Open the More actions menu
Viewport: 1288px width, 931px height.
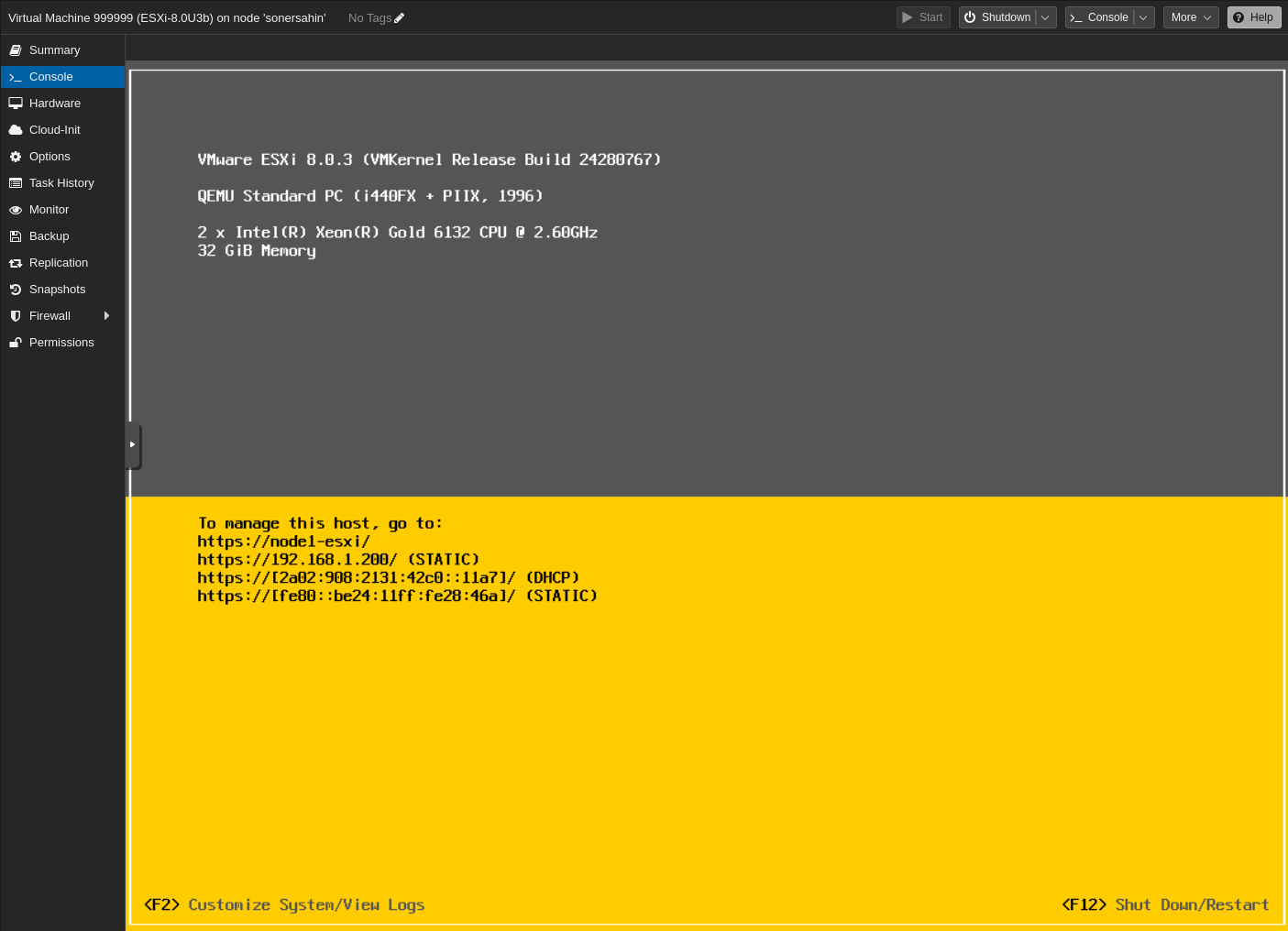1190,16
